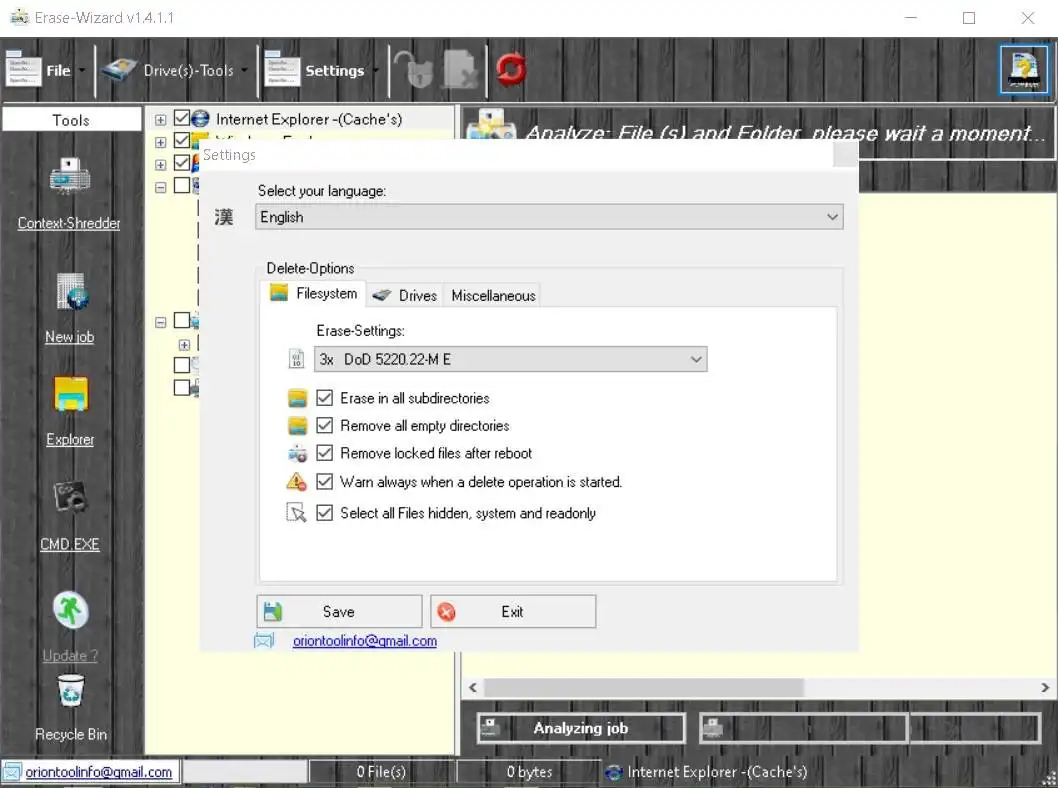Click the Analyzing job button
The image size is (1058, 788).
[x=581, y=728]
